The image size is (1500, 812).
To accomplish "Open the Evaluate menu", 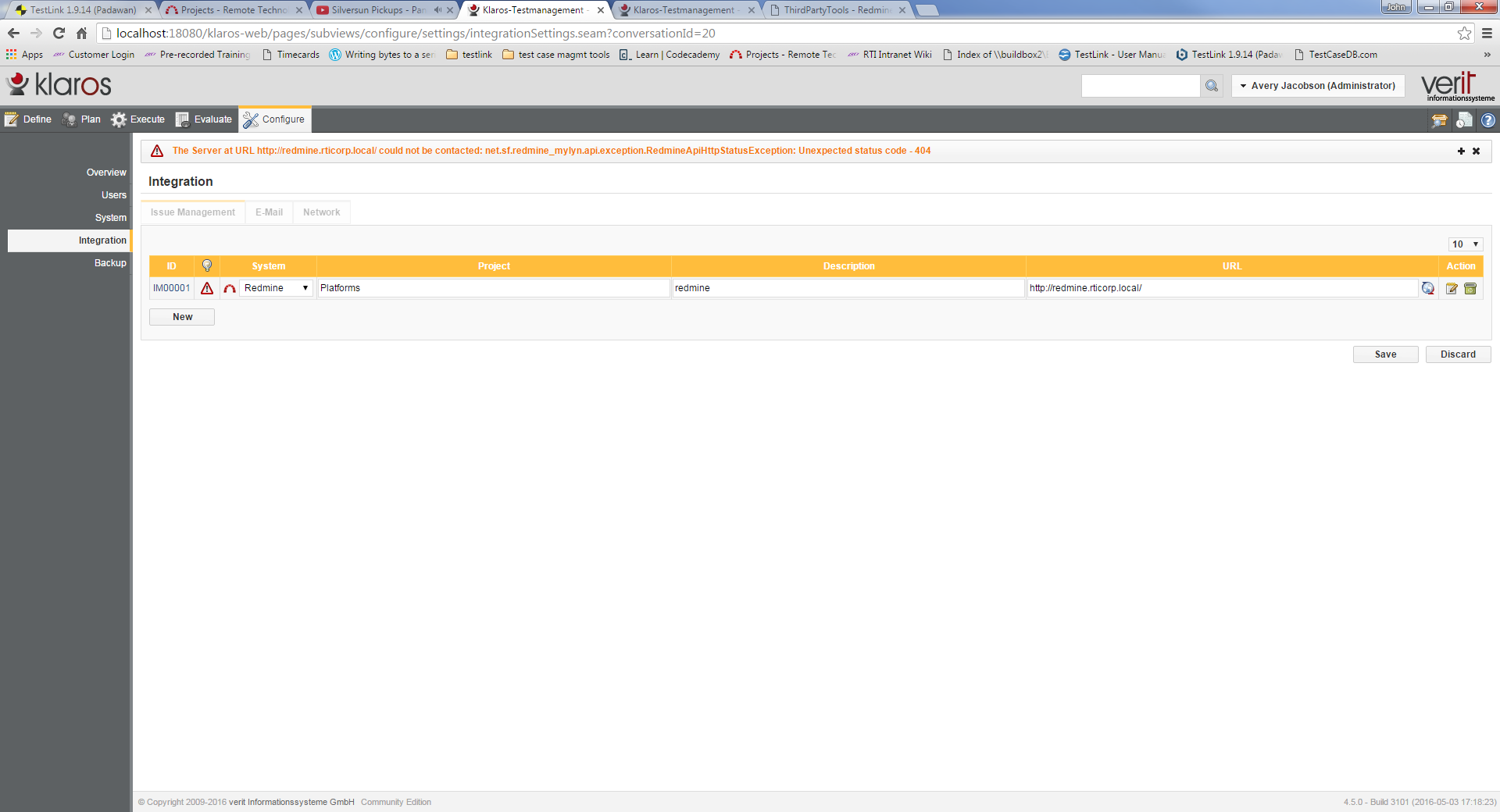I will pos(205,119).
